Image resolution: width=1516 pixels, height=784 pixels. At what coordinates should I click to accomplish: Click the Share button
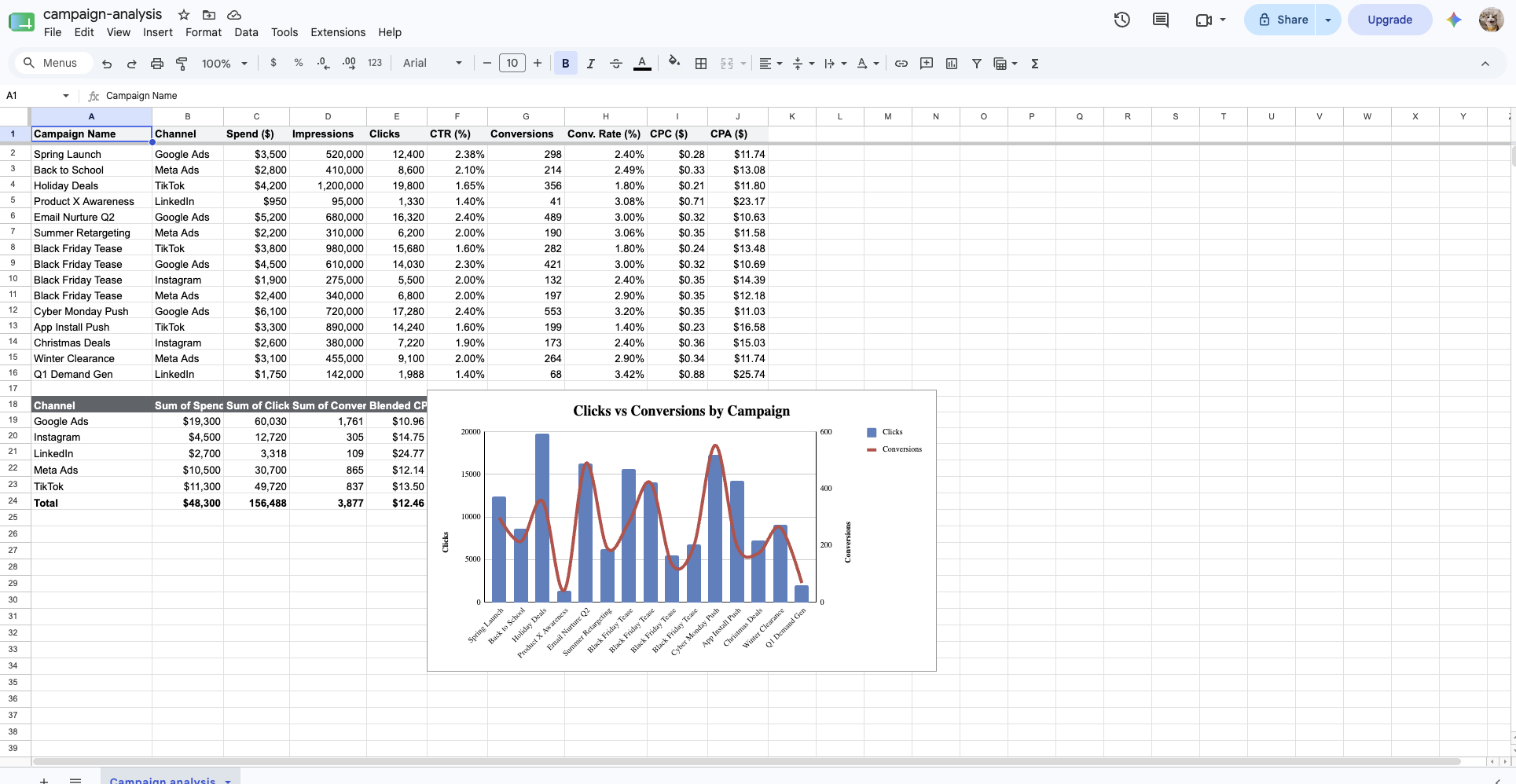[1283, 20]
